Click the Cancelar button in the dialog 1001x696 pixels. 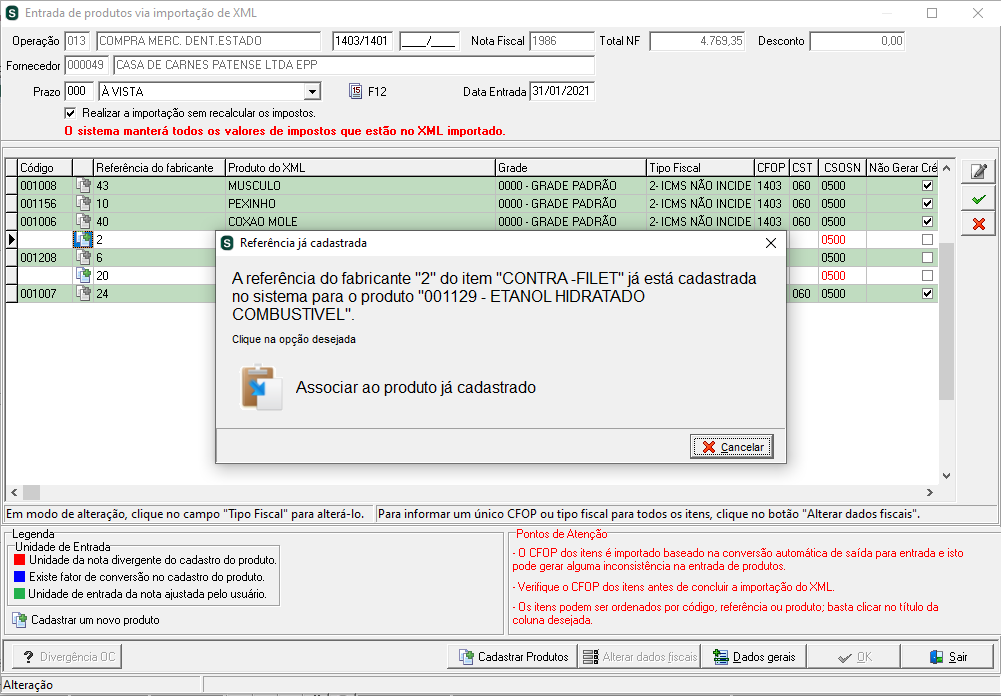pyautogui.click(x=732, y=447)
